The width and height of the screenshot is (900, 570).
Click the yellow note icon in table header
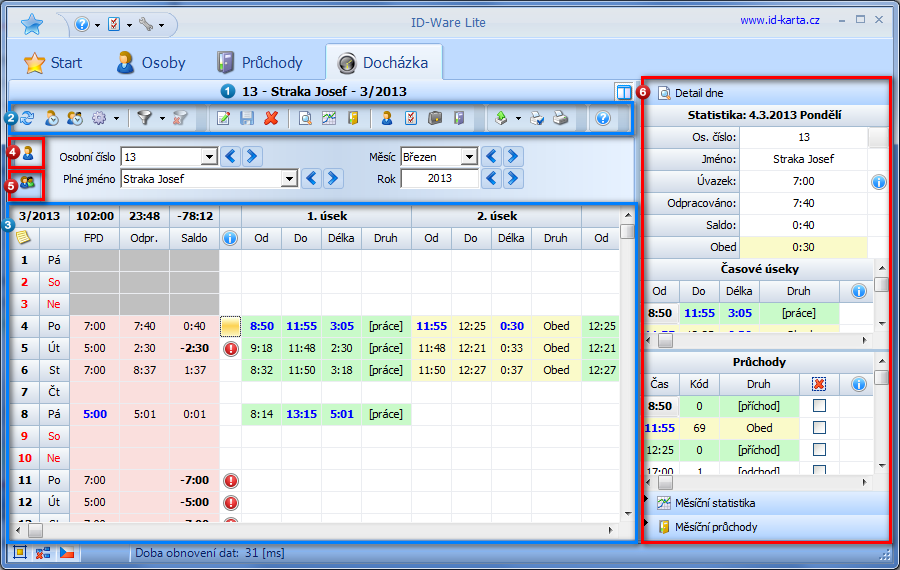[24, 238]
